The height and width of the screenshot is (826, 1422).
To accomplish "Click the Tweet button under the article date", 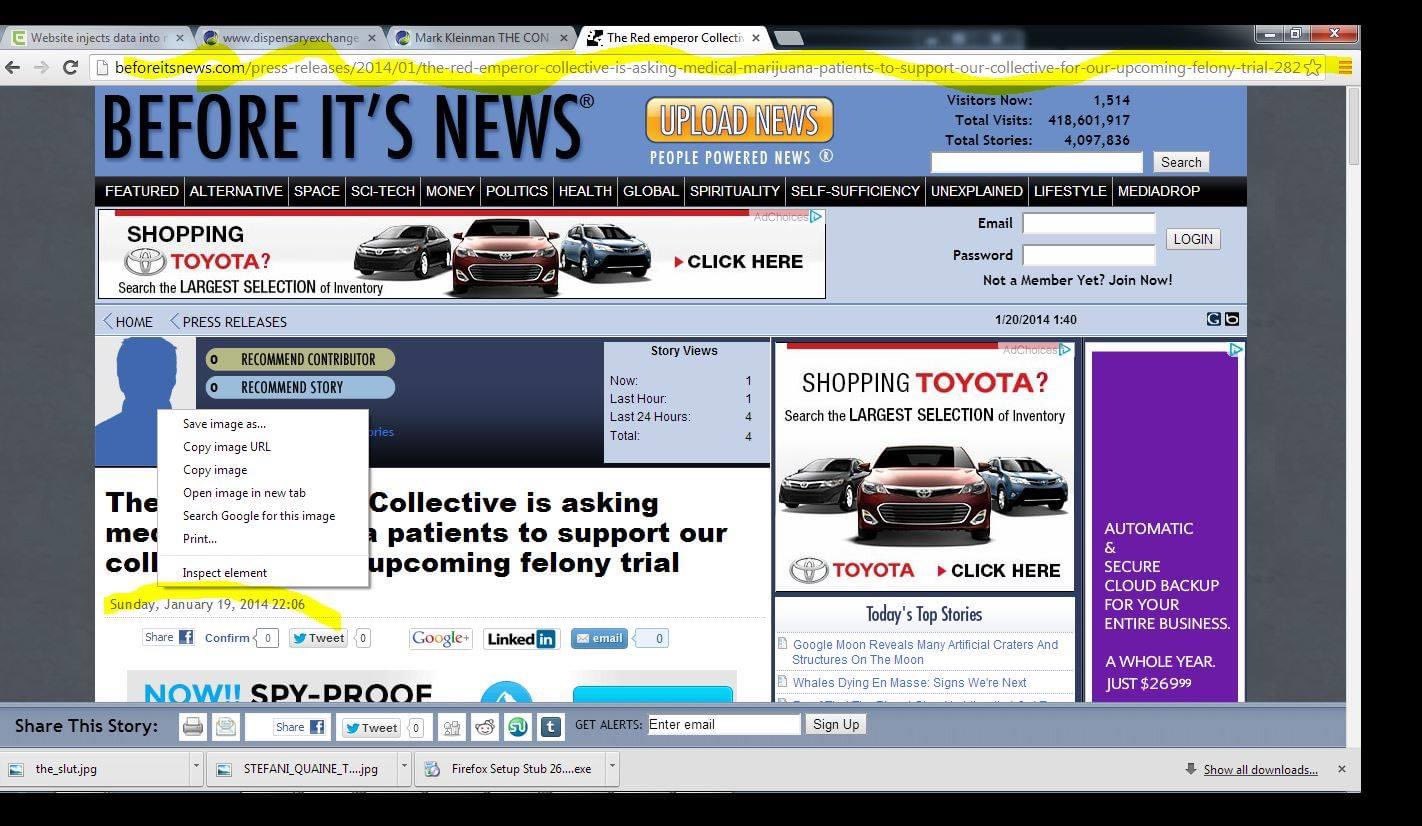I will click(318, 638).
